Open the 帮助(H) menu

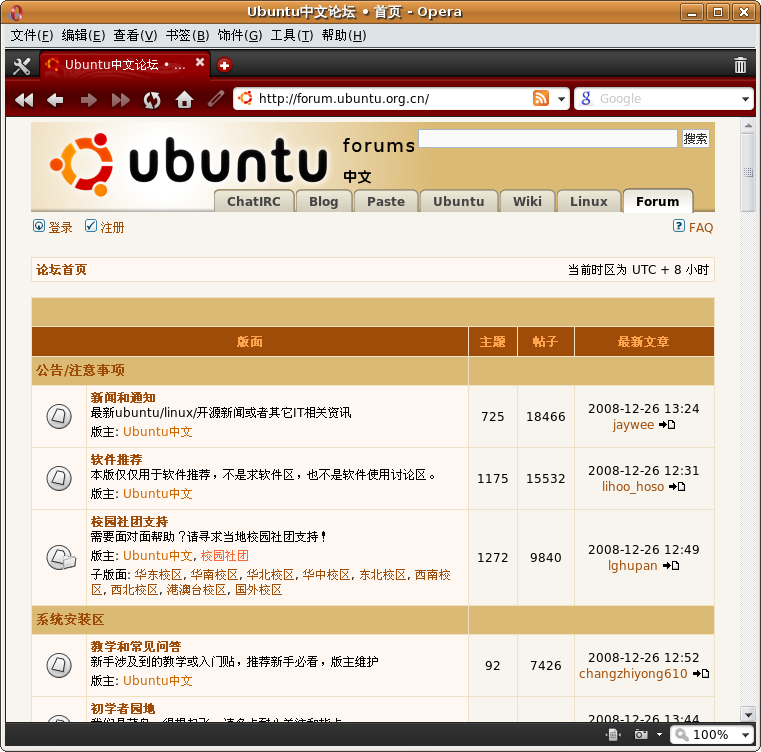(x=344, y=35)
